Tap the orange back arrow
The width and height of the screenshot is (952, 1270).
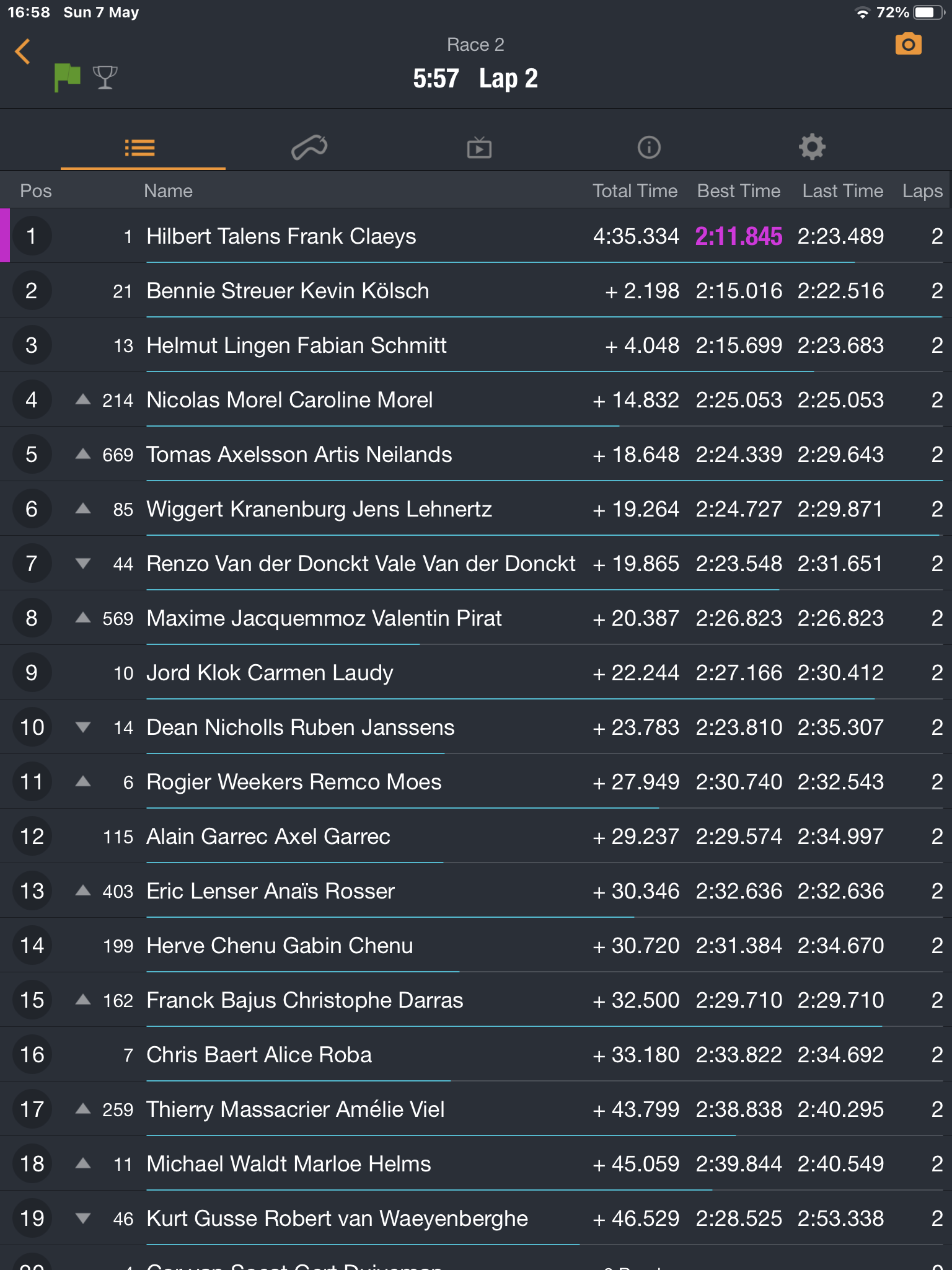pyautogui.click(x=23, y=51)
